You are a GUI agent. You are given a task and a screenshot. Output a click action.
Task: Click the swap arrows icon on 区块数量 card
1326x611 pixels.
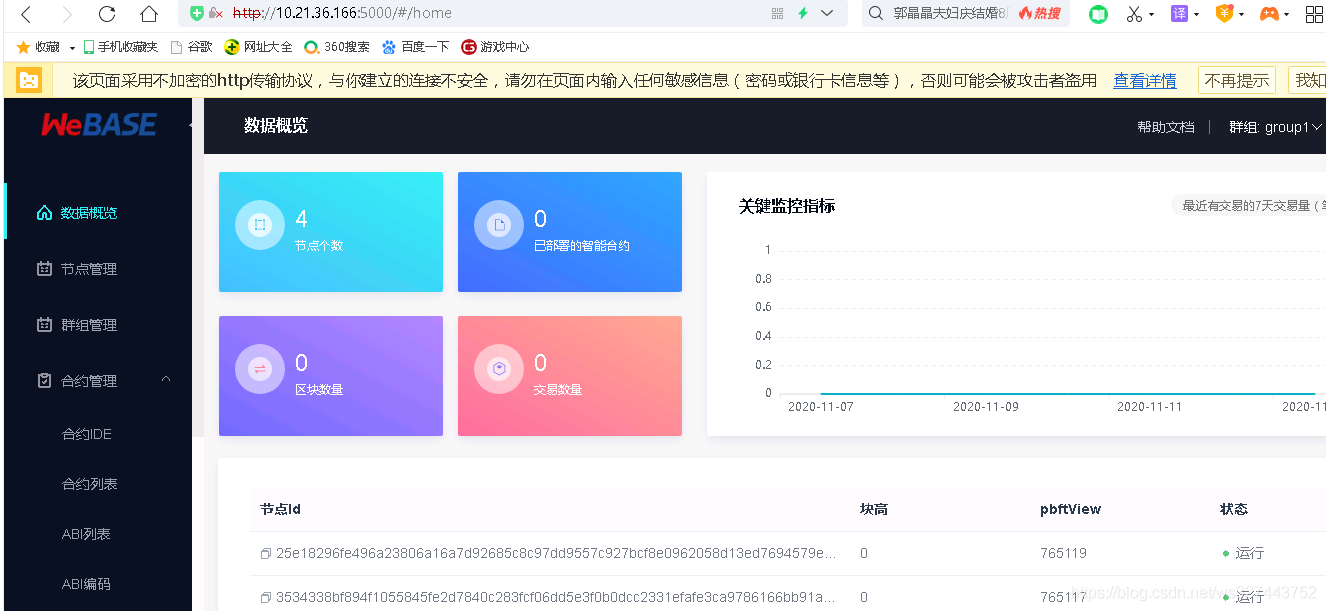click(x=260, y=369)
